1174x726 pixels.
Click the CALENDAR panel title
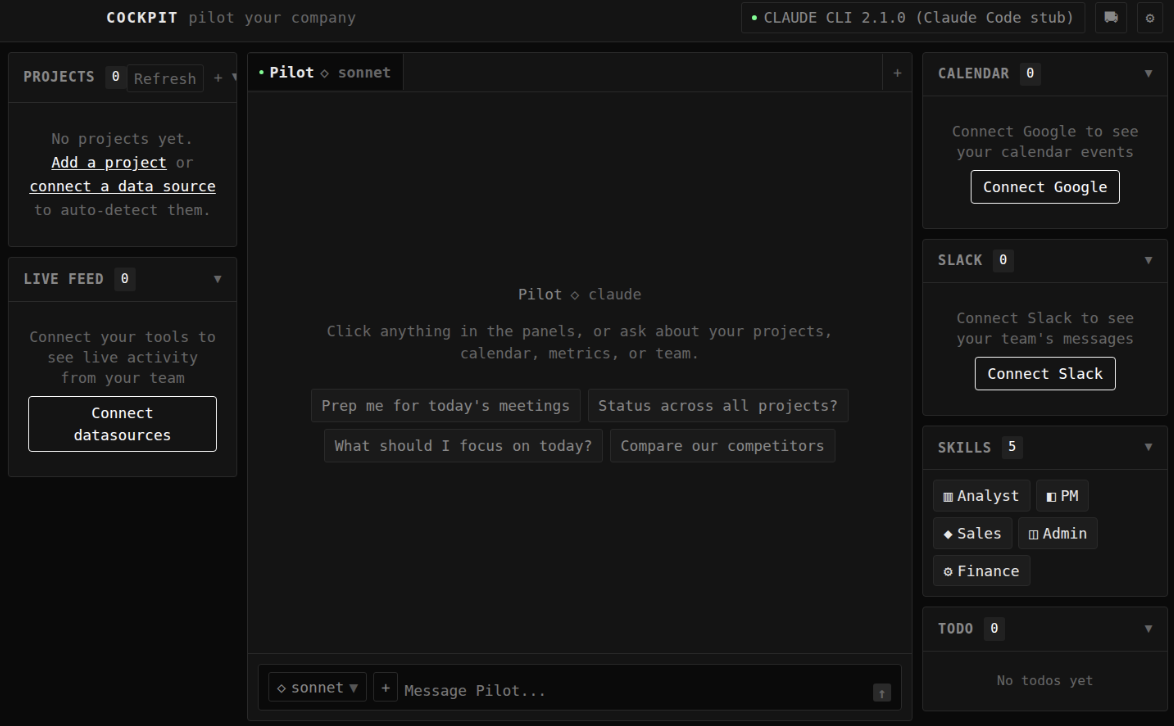coord(973,73)
